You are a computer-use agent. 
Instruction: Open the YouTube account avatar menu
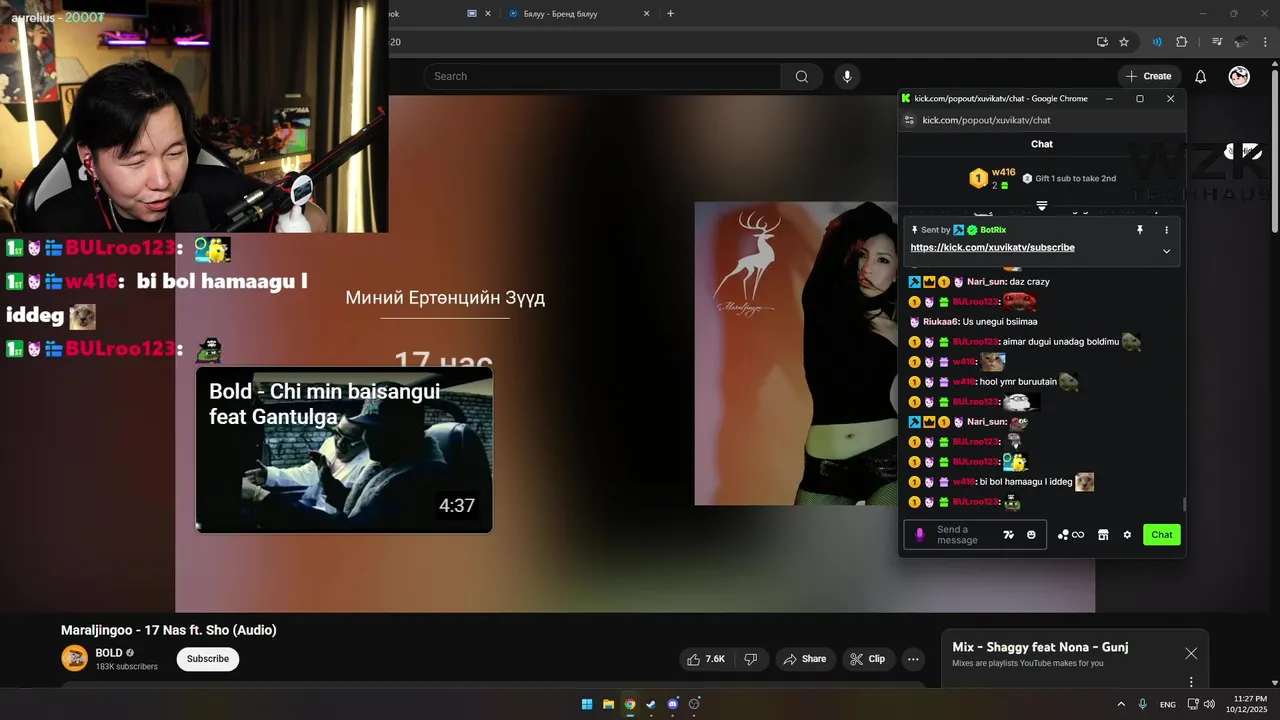click(x=1239, y=76)
